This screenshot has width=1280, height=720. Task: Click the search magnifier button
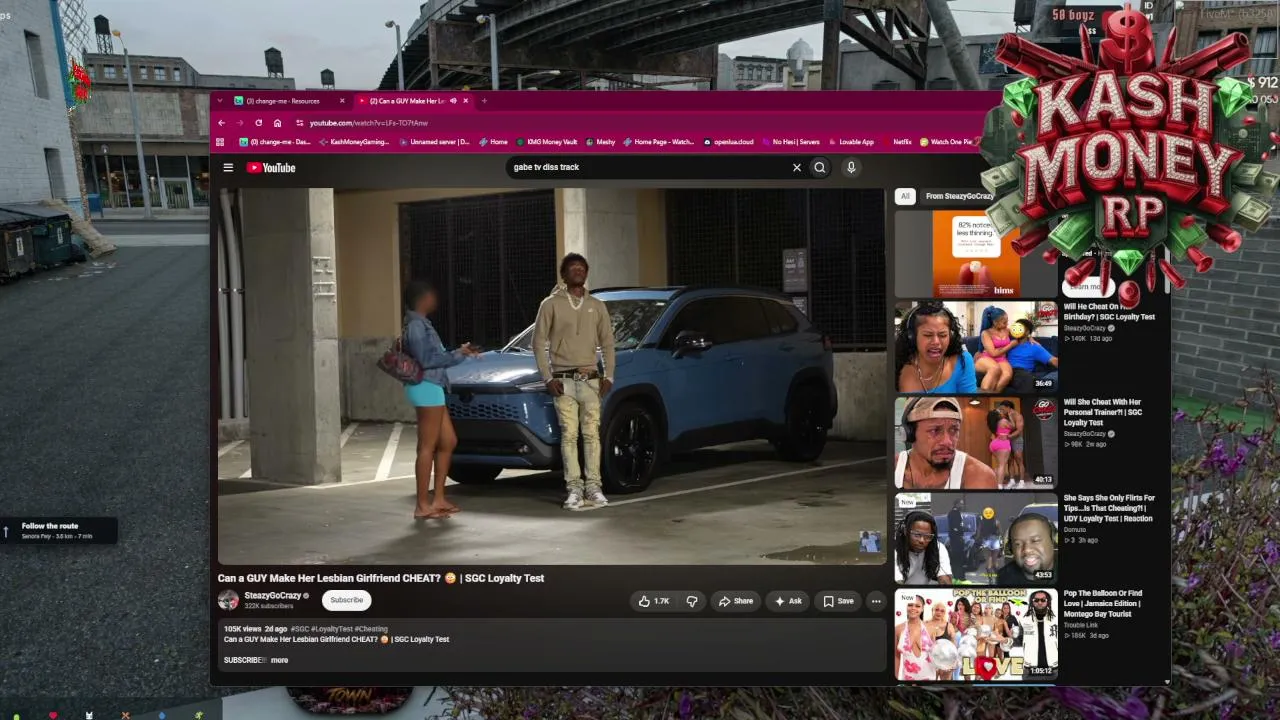[820, 168]
